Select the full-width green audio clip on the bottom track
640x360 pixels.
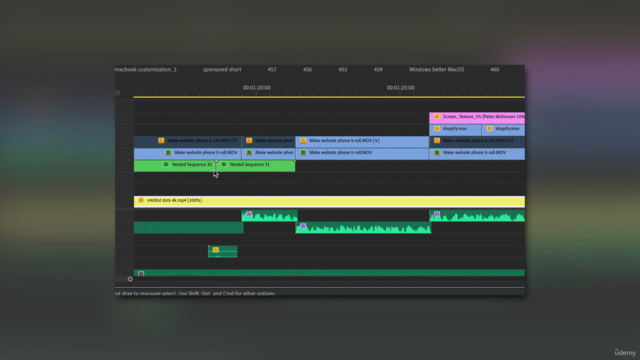pyautogui.click(x=329, y=273)
